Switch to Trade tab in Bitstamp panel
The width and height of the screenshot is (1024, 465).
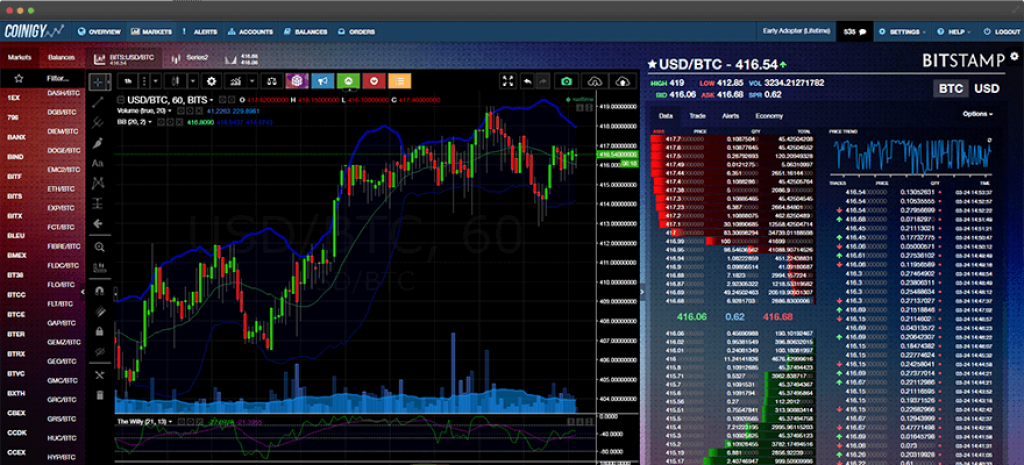click(697, 116)
